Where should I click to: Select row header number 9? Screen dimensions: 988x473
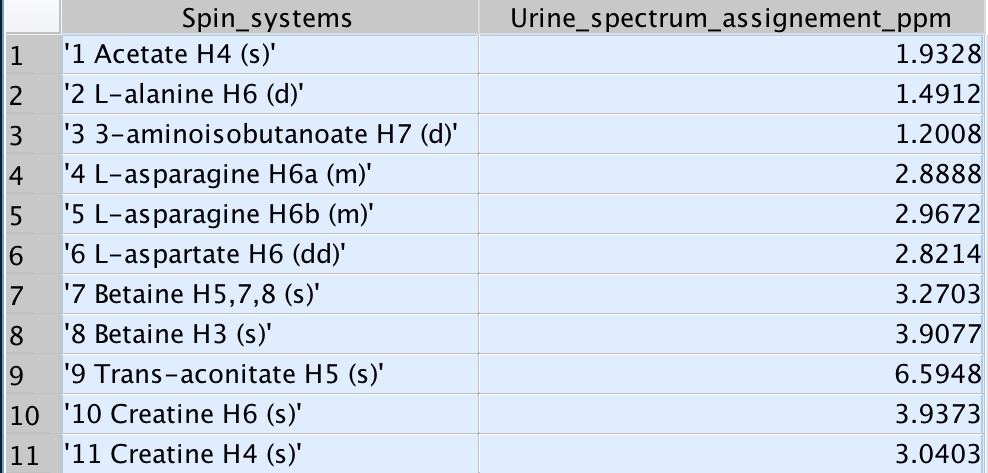(14, 375)
